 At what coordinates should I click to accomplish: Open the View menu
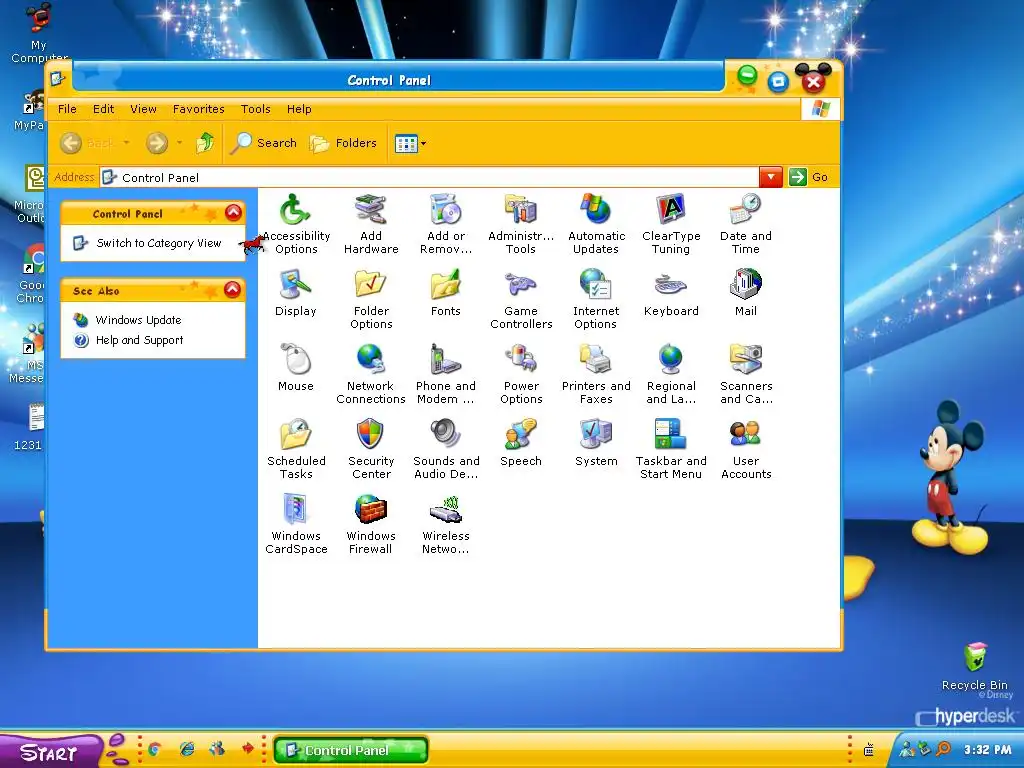143,109
